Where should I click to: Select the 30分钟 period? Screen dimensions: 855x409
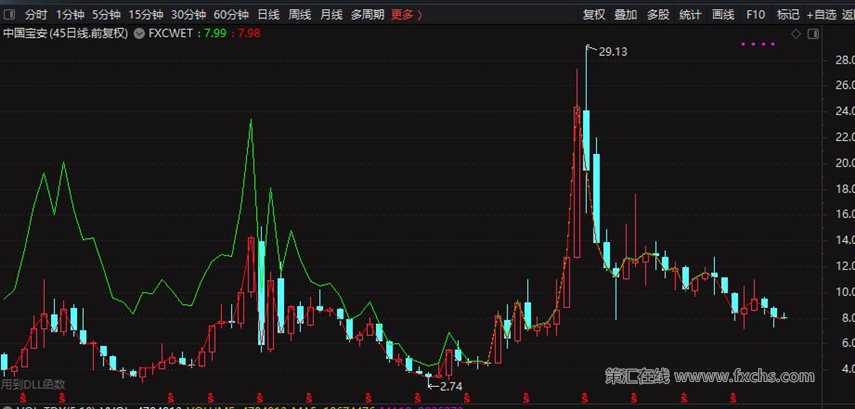(188, 15)
